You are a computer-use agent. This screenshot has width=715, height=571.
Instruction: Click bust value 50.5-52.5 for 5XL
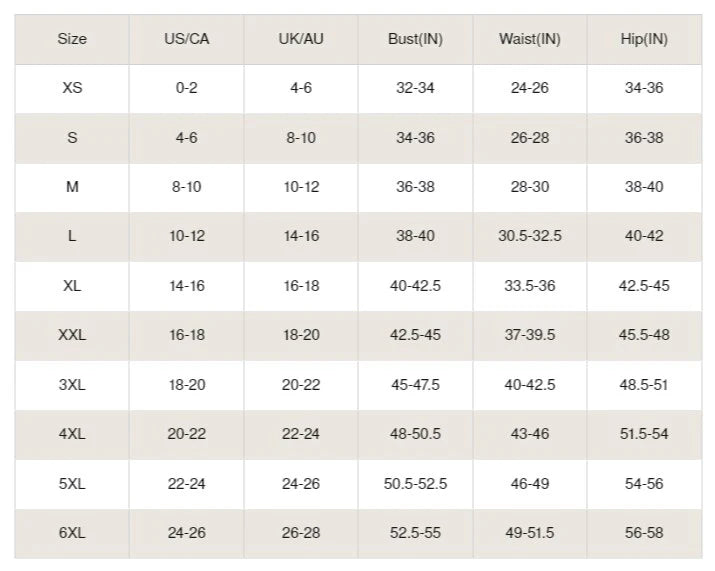[x=415, y=484]
